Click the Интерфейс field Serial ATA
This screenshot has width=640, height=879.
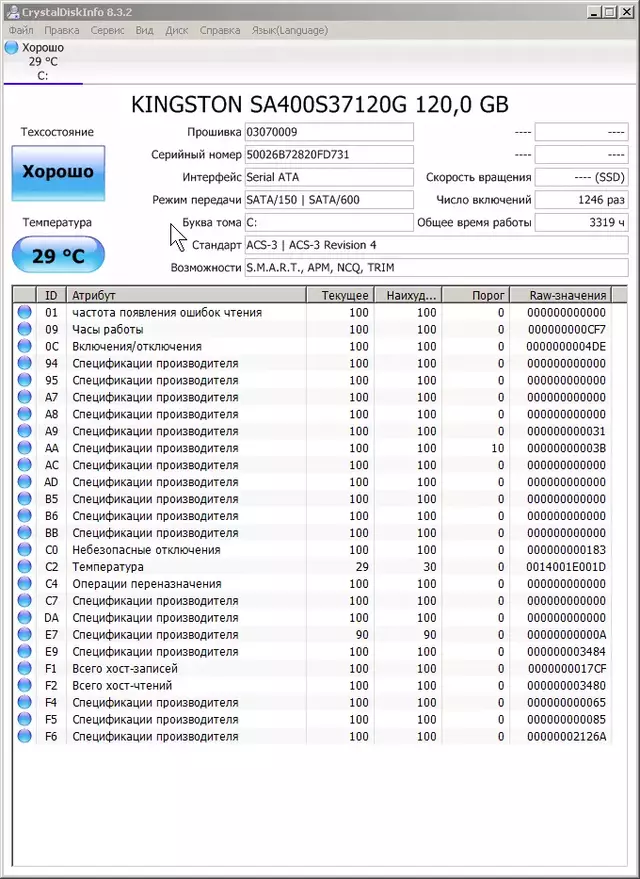click(x=329, y=177)
